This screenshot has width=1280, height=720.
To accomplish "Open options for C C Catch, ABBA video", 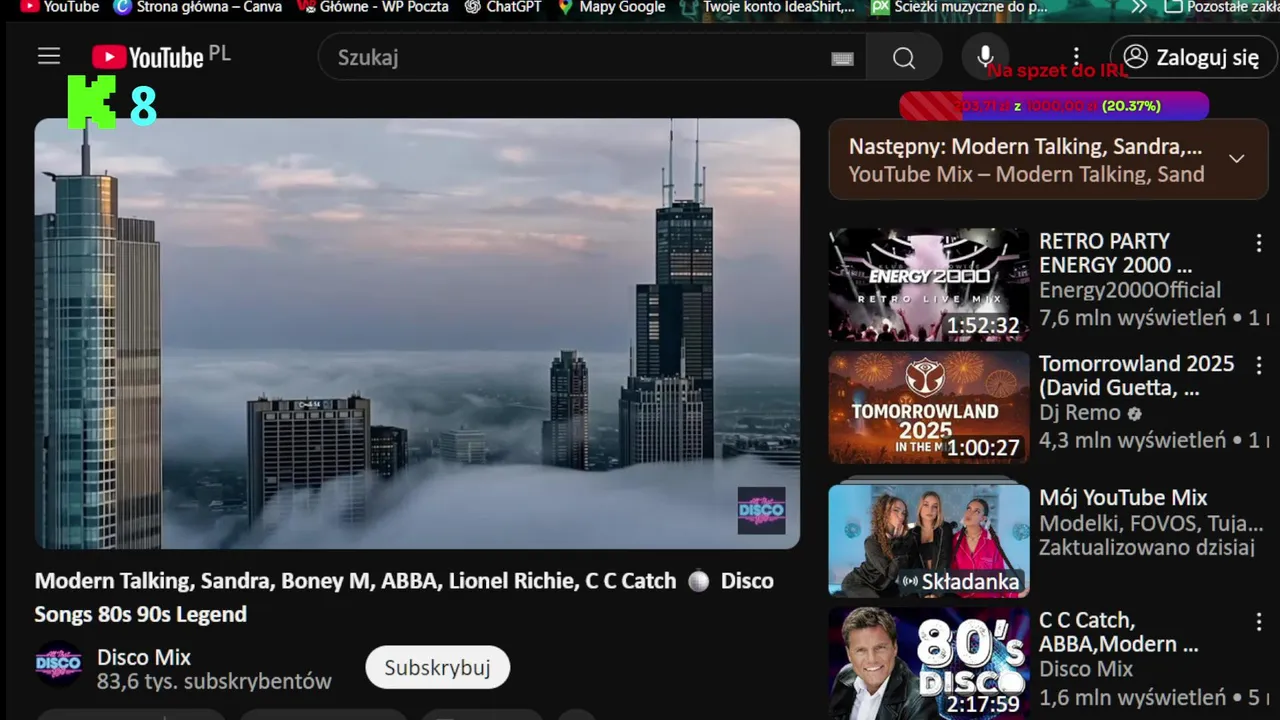I will coord(1258,621).
